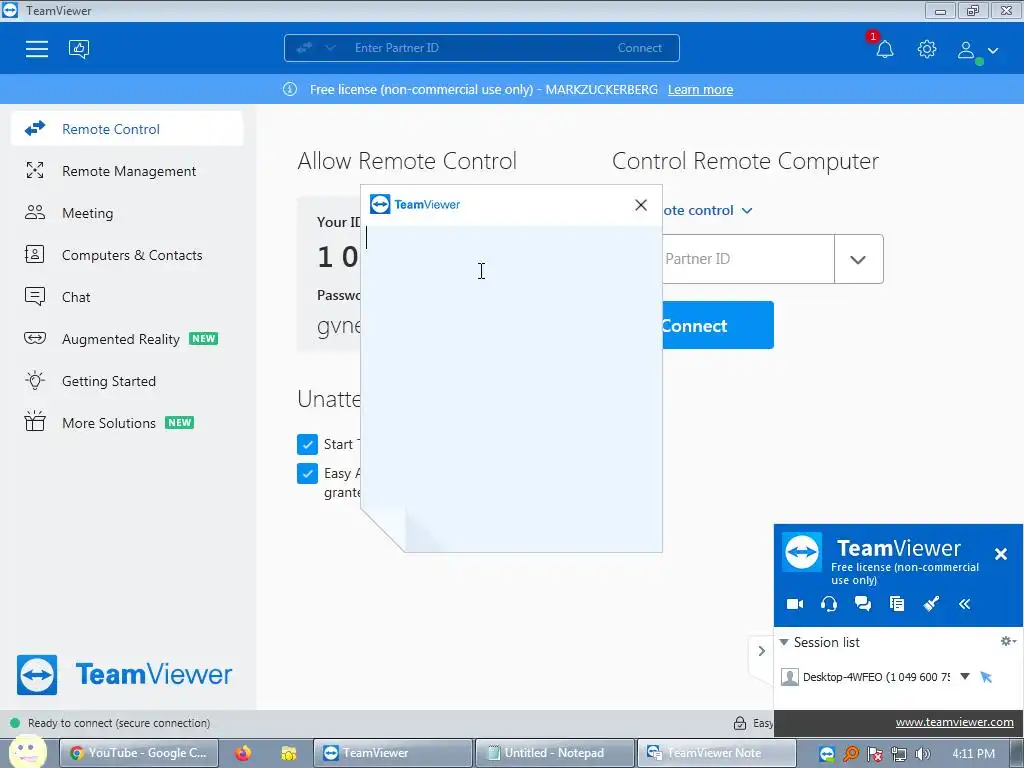Expand connection mode dropdown in header bar
This screenshot has height=768, width=1024.
click(x=330, y=48)
